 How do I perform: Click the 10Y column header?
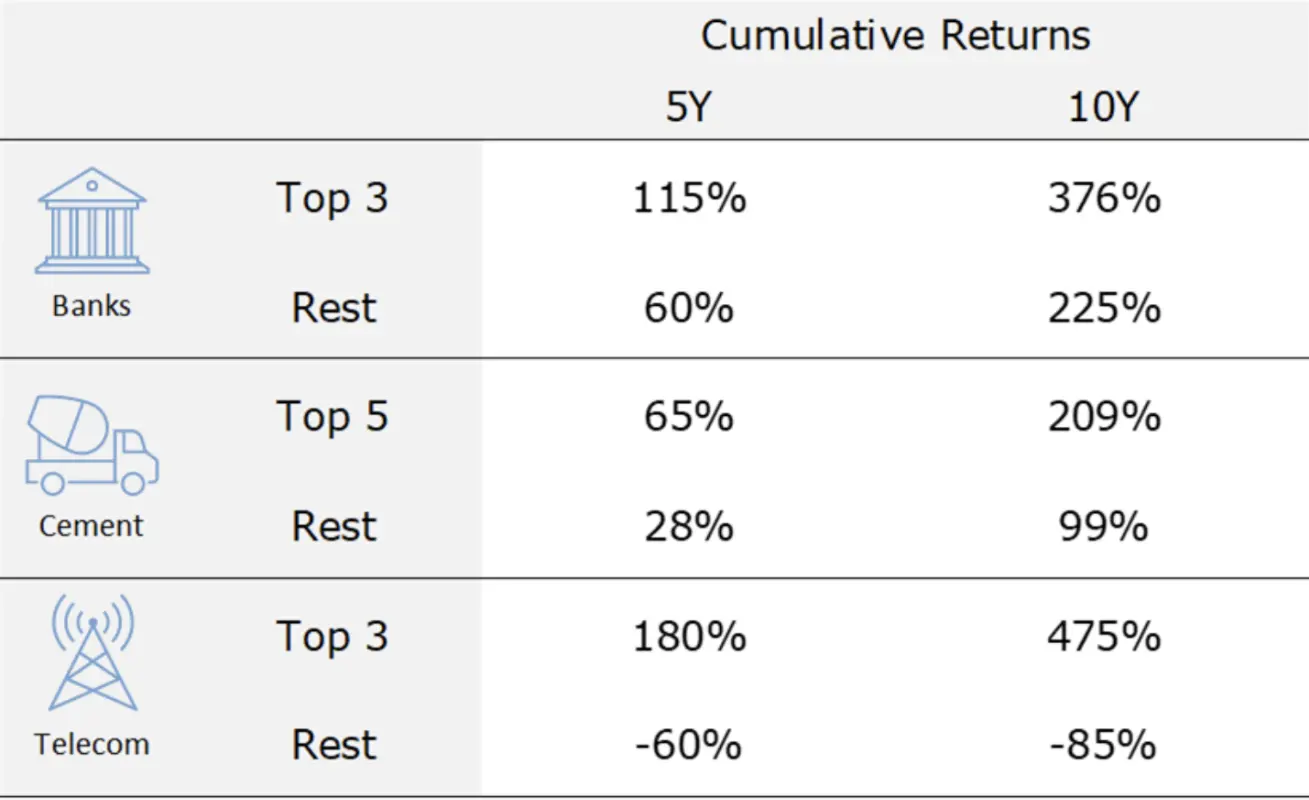coord(1103,106)
